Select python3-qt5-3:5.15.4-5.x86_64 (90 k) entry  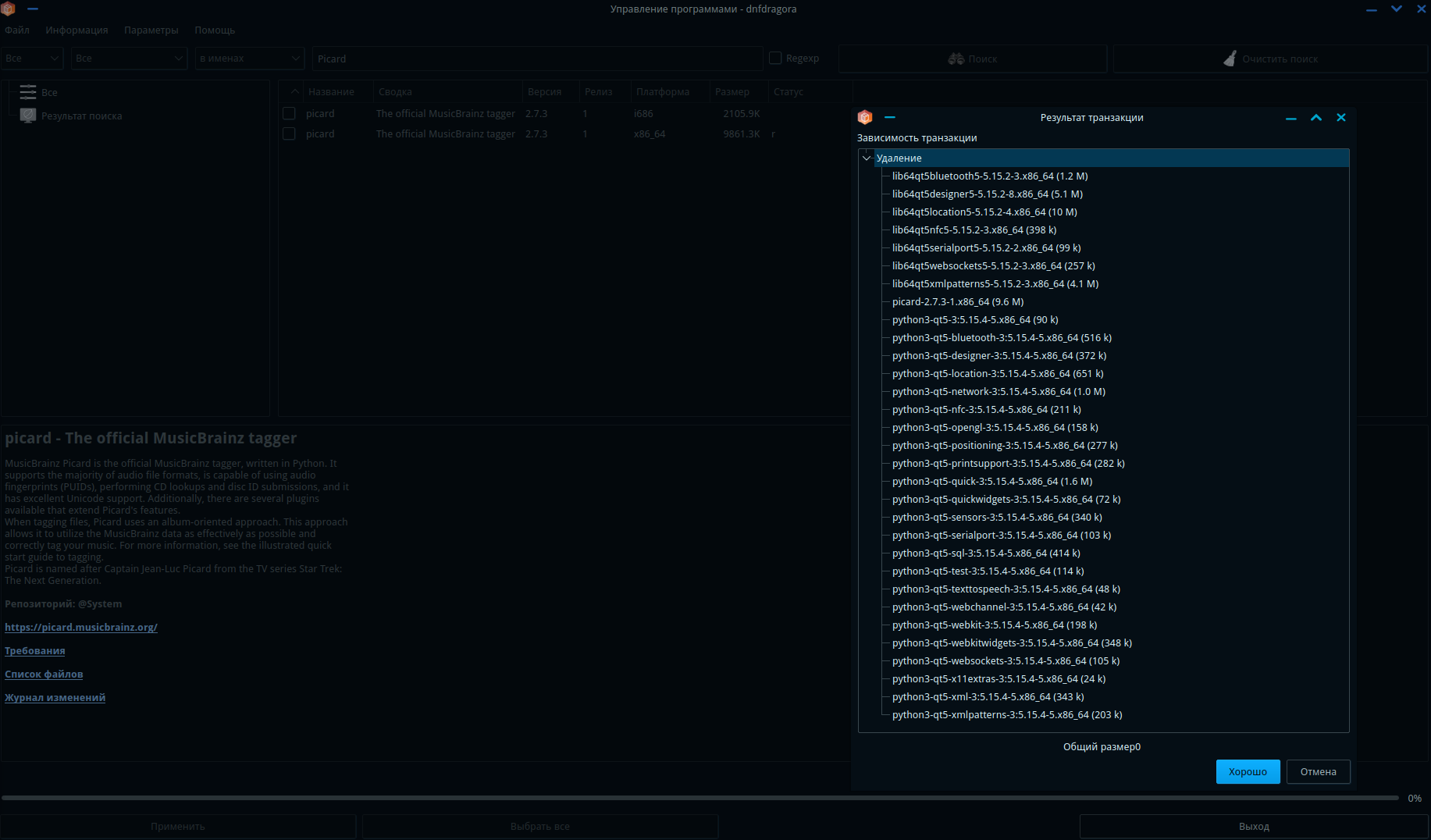click(x=975, y=319)
